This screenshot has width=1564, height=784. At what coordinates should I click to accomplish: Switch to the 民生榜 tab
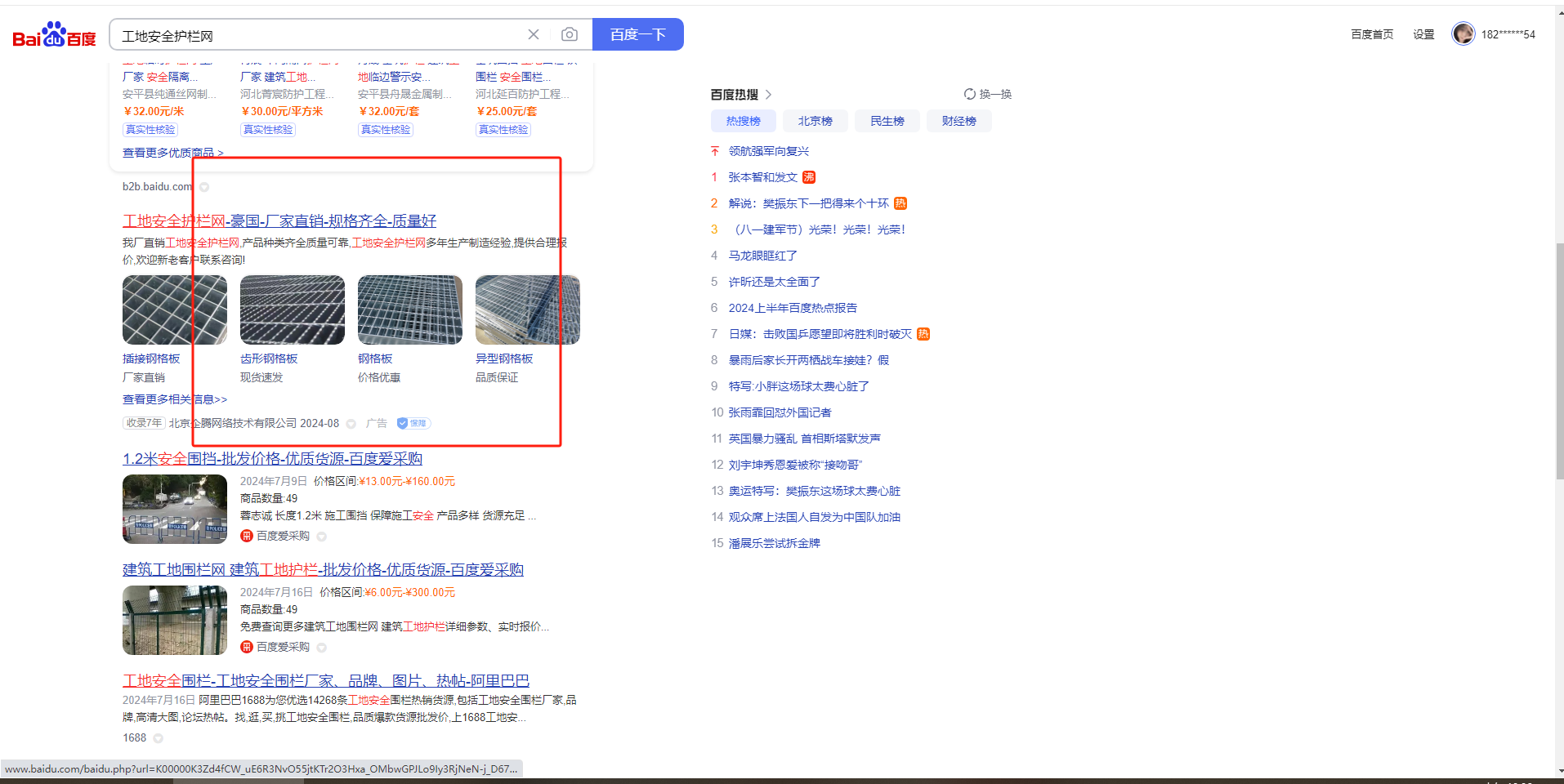[x=887, y=121]
